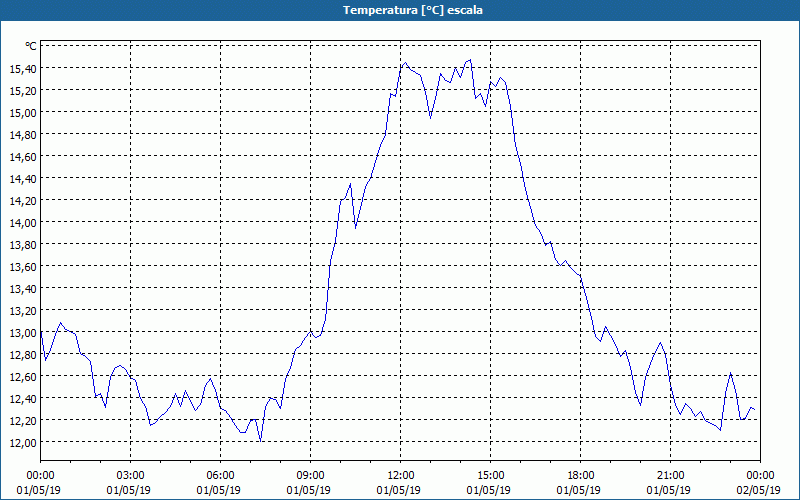The image size is (800, 500).
Task: Select the 13,40 y-axis value
Action: pos(23,288)
